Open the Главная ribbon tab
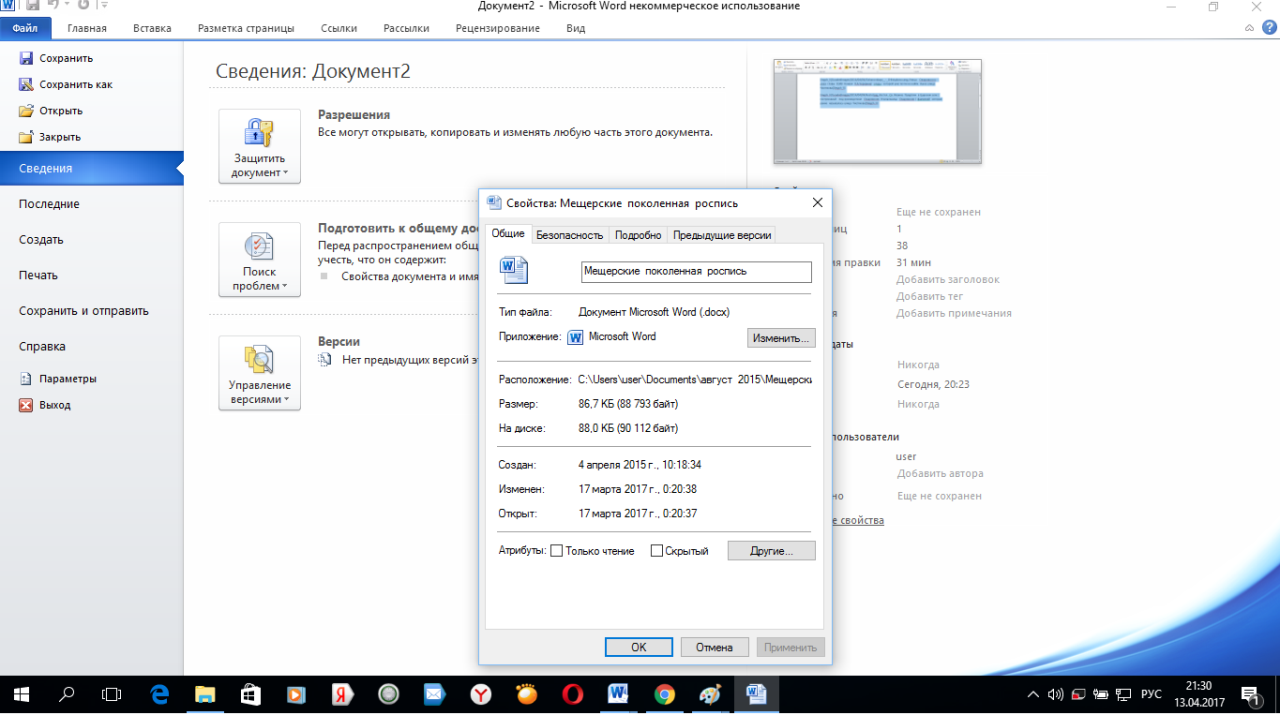Image resolution: width=1280 pixels, height=715 pixels. pos(87,28)
